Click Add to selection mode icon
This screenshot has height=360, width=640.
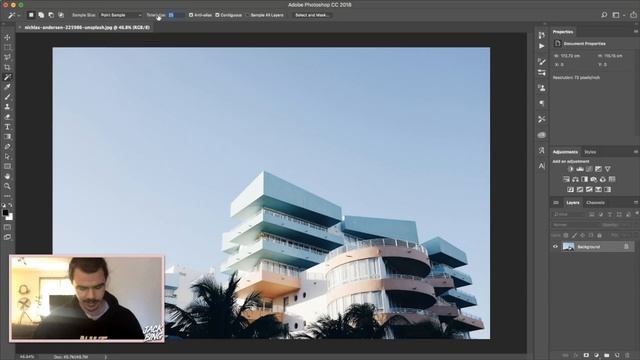coord(41,15)
